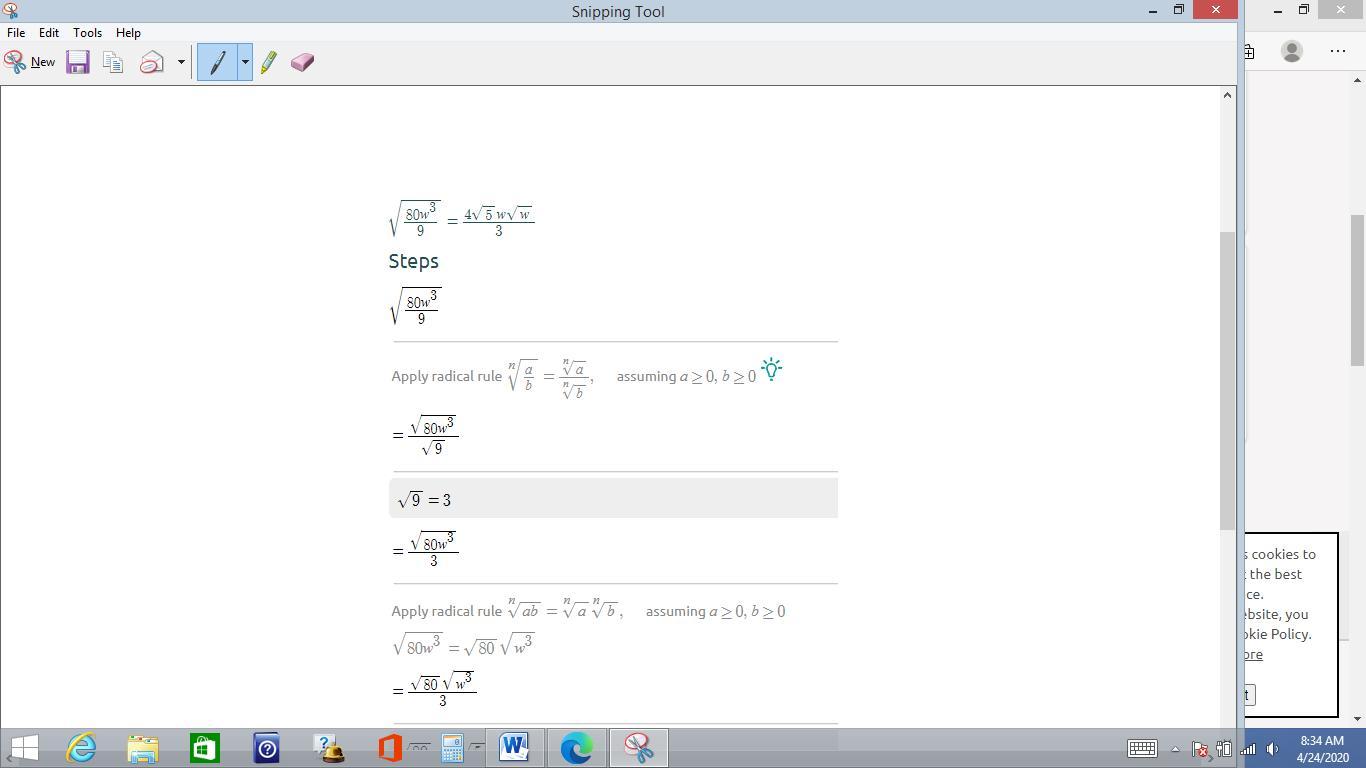Click the highlighted '√9 = 3' step
Viewport: 1366px width, 768px height.
[x=613, y=498]
